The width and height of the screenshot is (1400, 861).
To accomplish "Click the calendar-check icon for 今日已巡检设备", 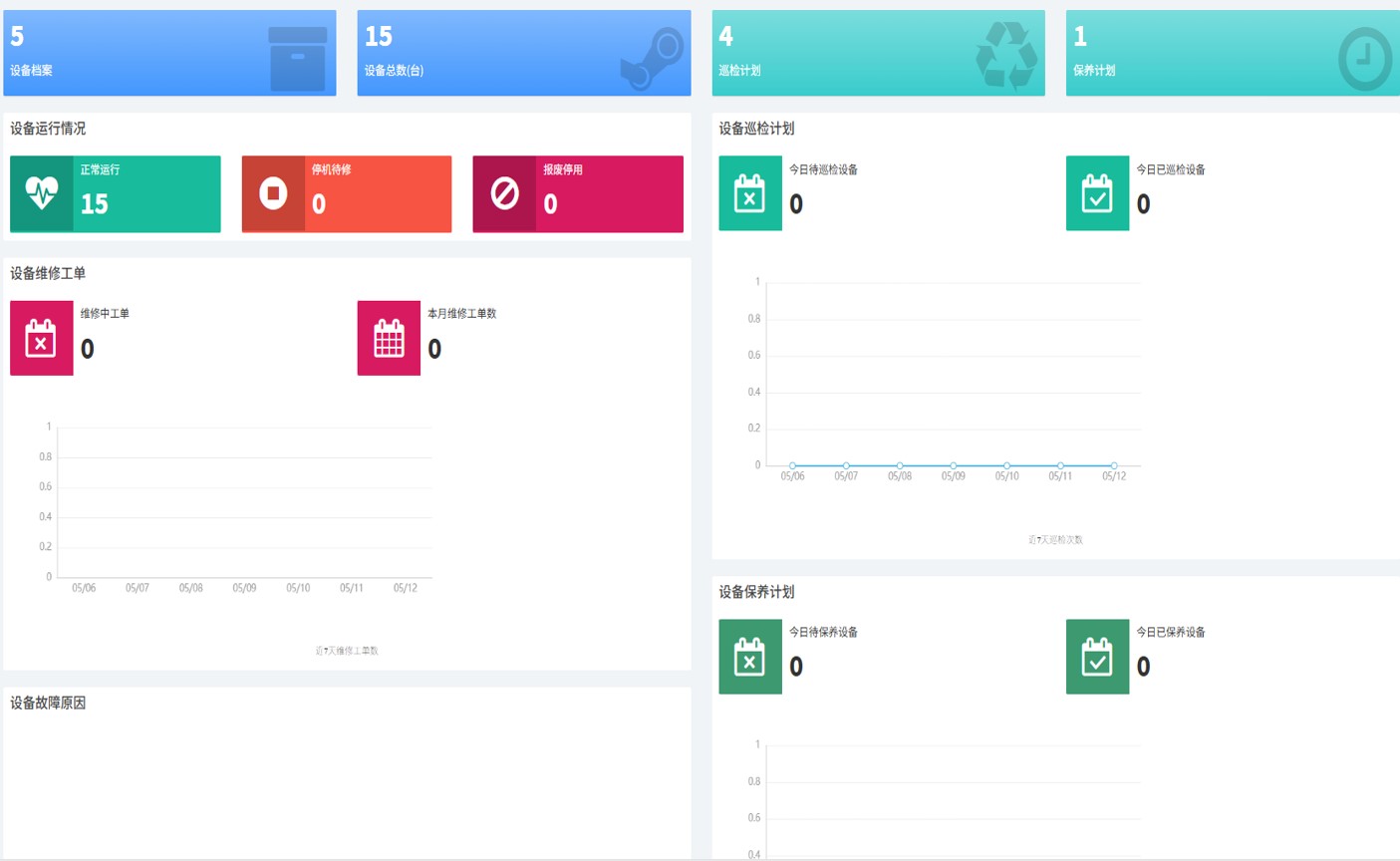I will [x=1097, y=193].
